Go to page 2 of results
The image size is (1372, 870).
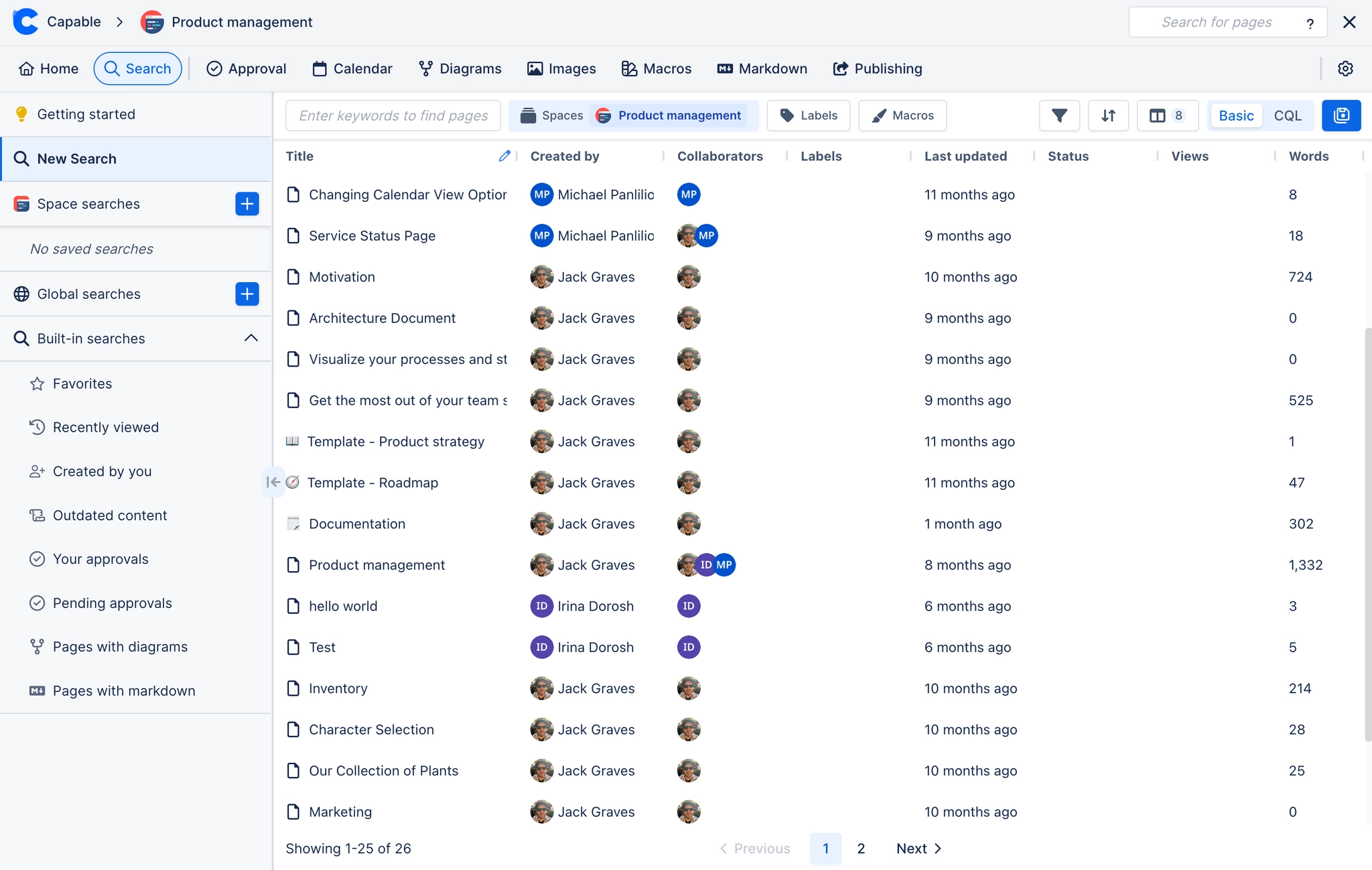pyautogui.click(x=861, y=848)
